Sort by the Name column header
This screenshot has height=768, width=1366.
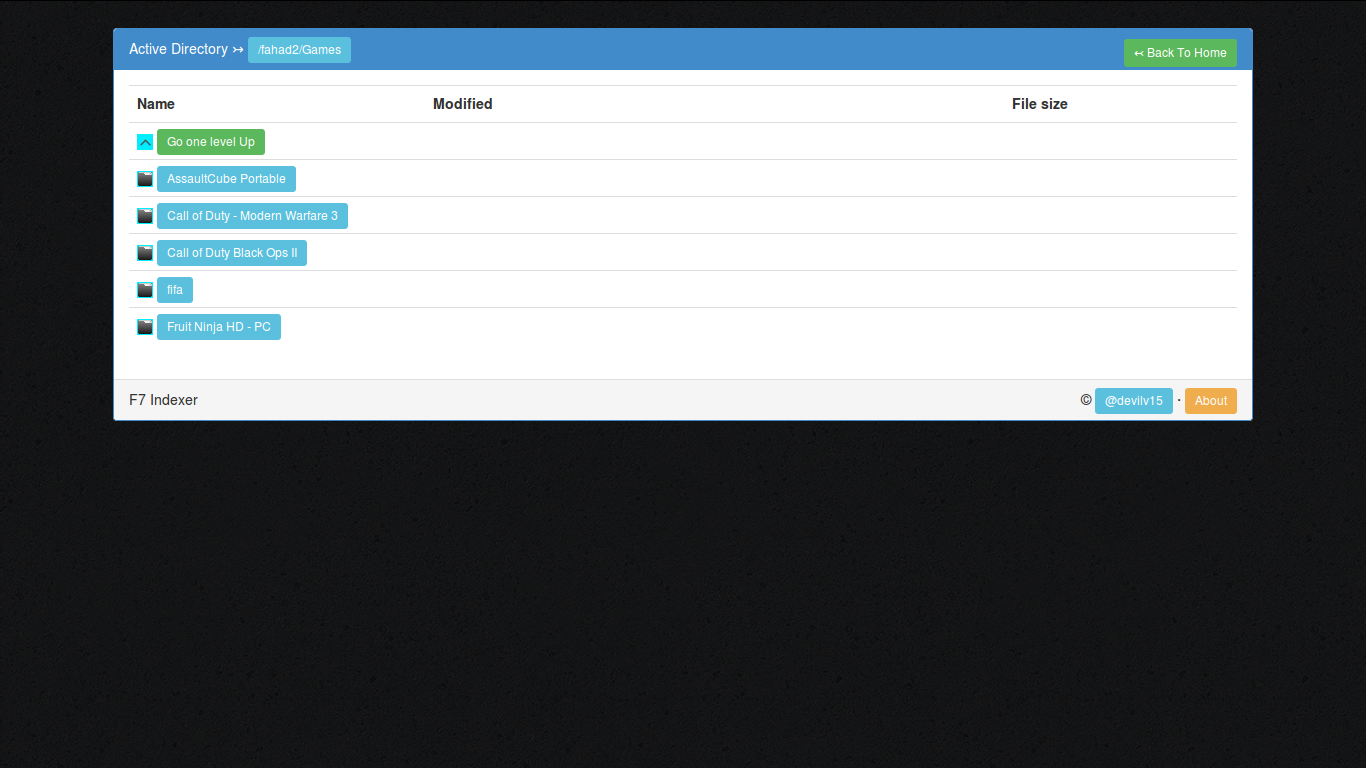coord(156,104)
